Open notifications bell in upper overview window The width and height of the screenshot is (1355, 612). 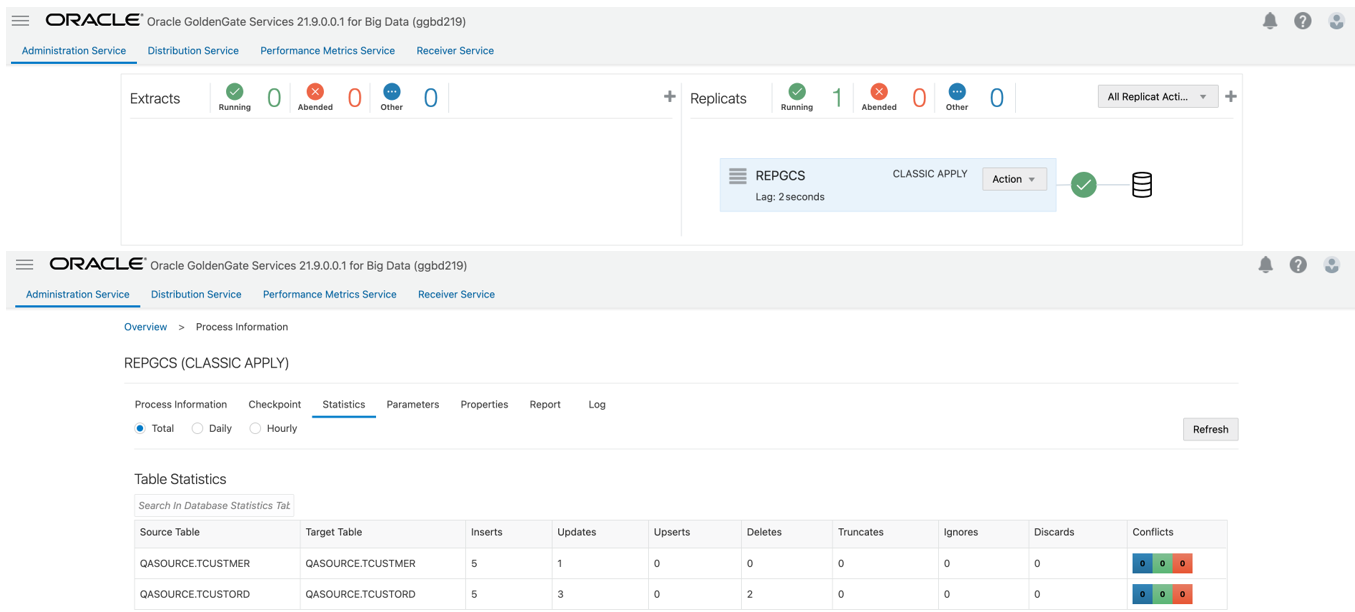tap(1270, 20)
